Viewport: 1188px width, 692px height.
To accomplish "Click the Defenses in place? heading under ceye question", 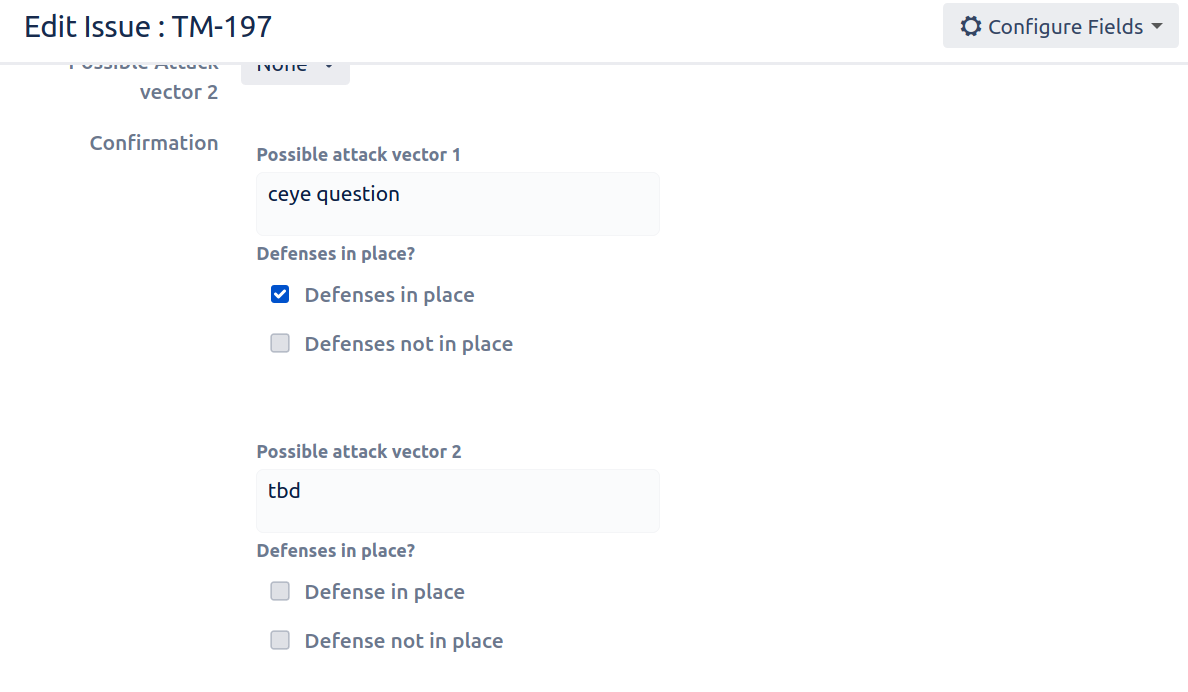I will click(x=336, y=254).
